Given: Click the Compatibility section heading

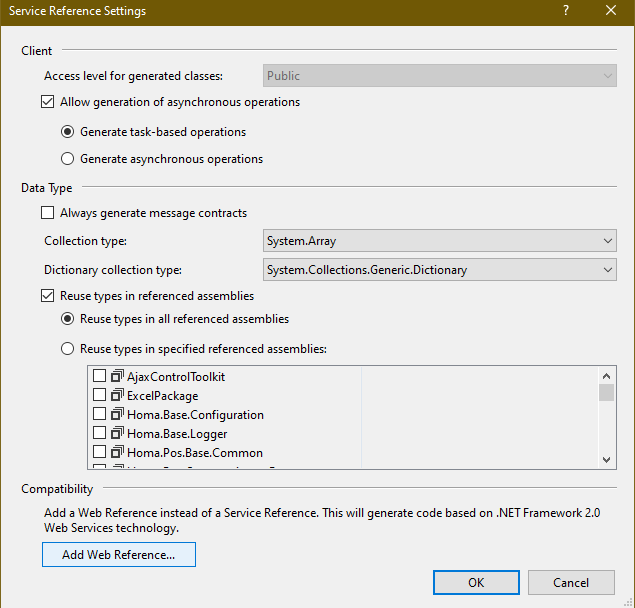Looking at the screenshot, I should pos(57,489).
